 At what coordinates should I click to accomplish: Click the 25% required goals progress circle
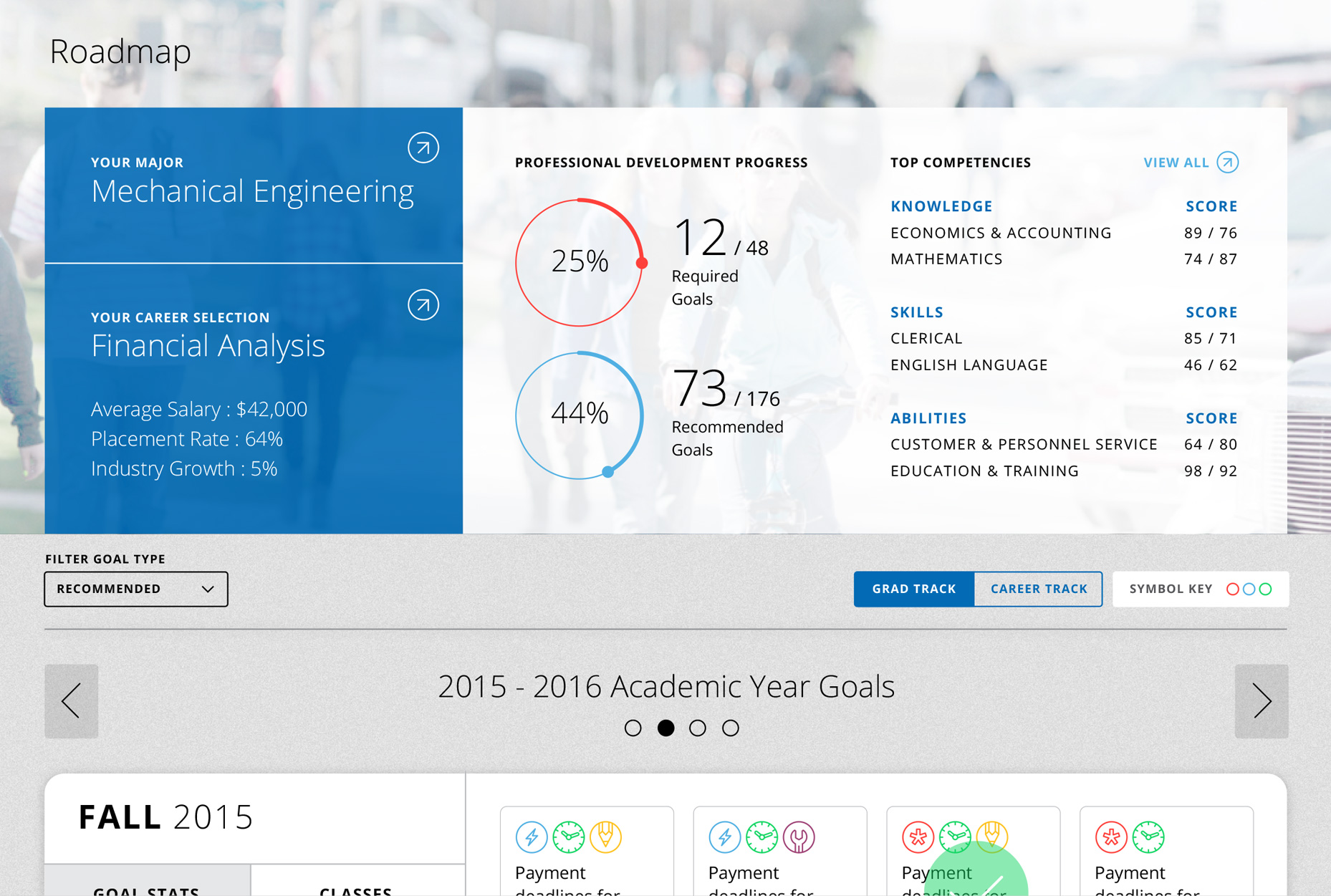coord(580,262)
